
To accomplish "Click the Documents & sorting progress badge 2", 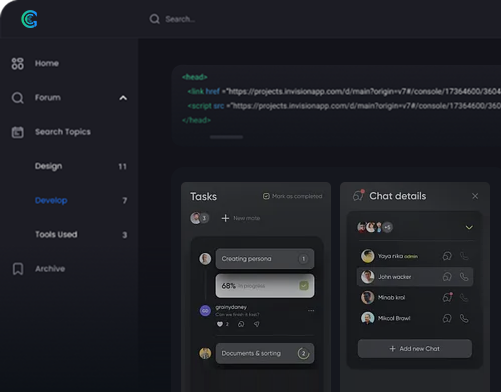I will coord(303,353).
